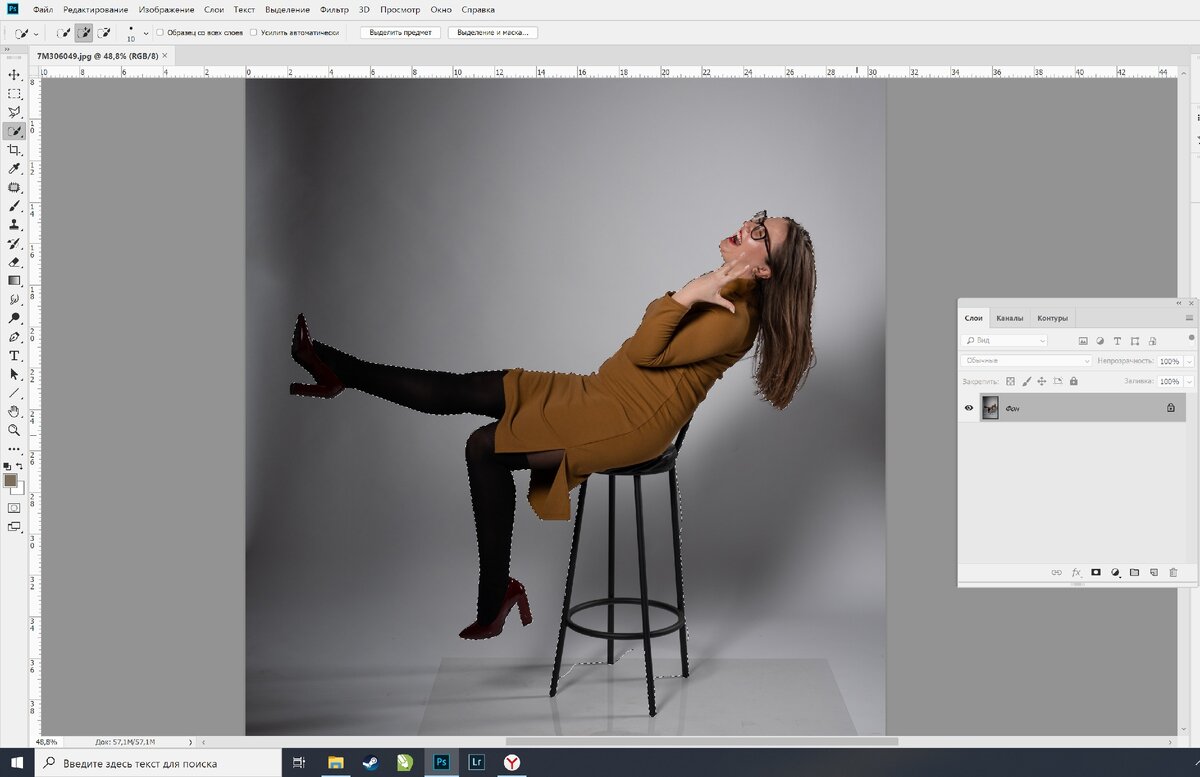
Task: Select the Clone Stamp tool
Action: [x=14, y=225]
